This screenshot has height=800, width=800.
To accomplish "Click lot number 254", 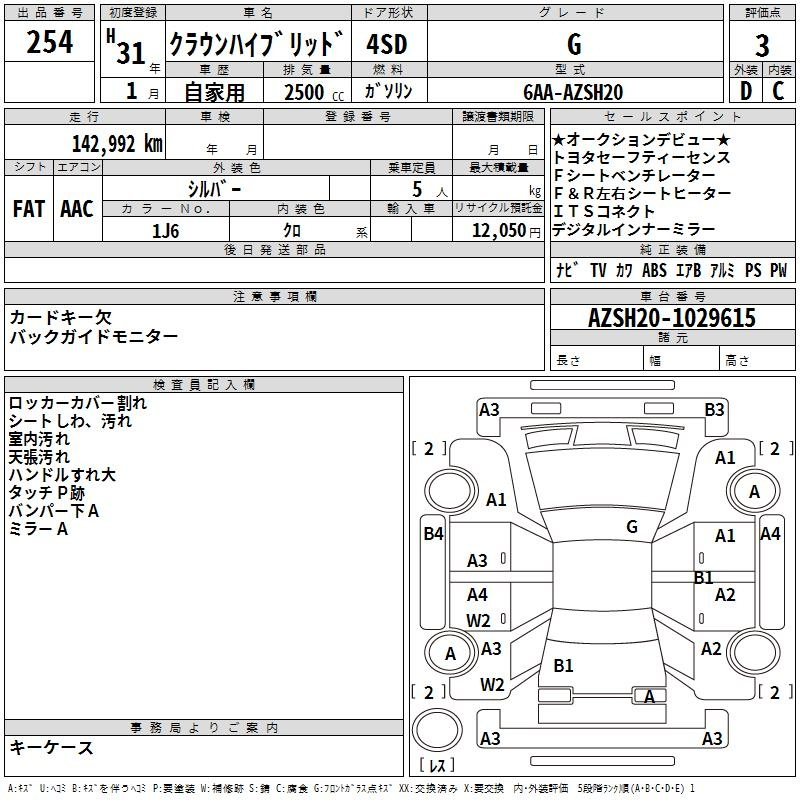I will tap(49, 44).
